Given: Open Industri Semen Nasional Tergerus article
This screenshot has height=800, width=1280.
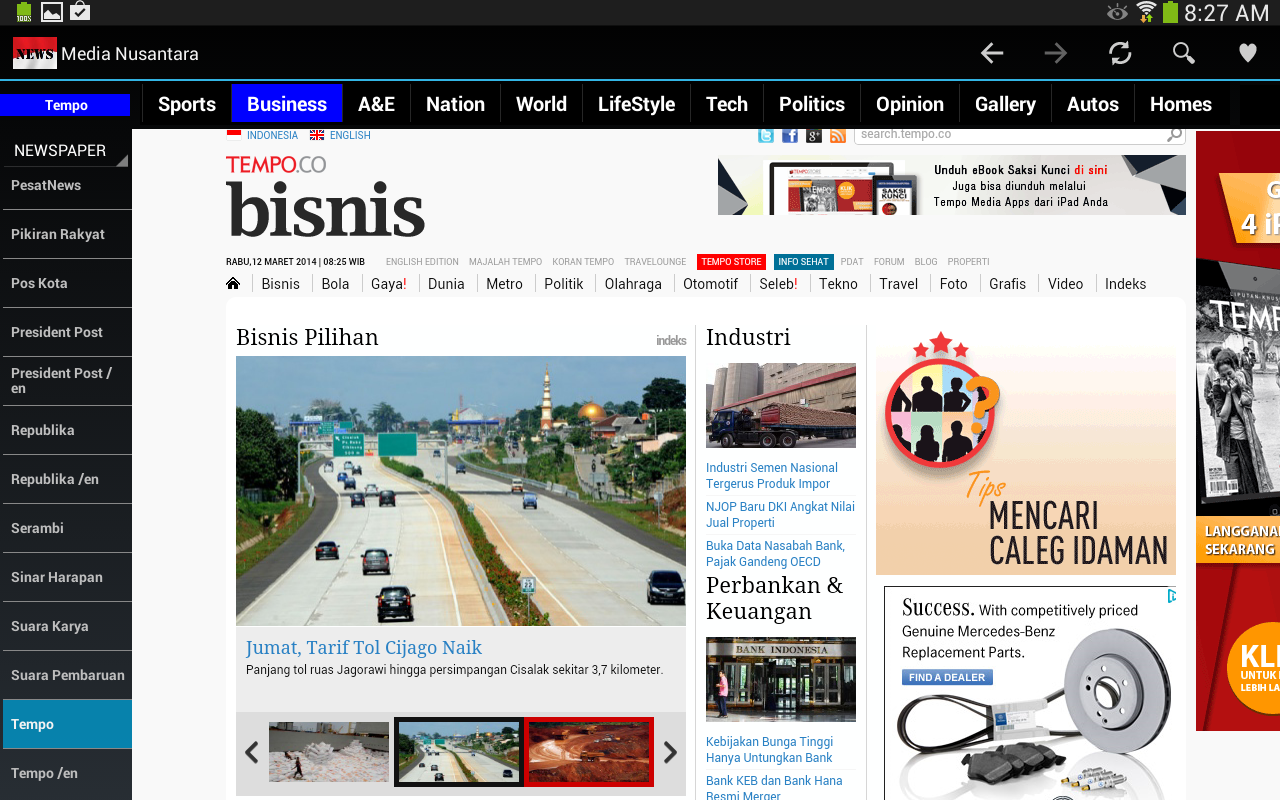Looking at the screenshot, I should [772, 475].
